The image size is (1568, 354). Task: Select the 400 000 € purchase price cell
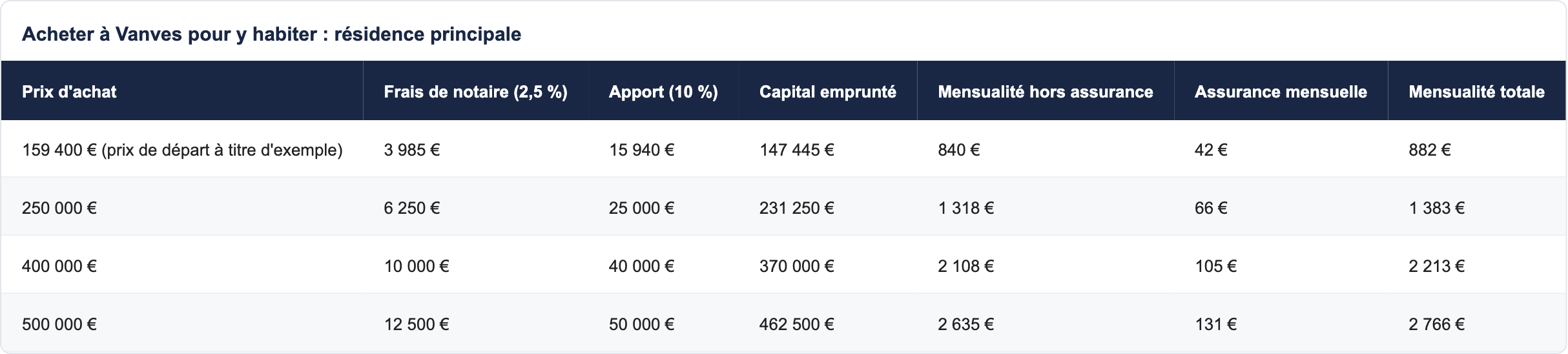[x=182, y=265]
